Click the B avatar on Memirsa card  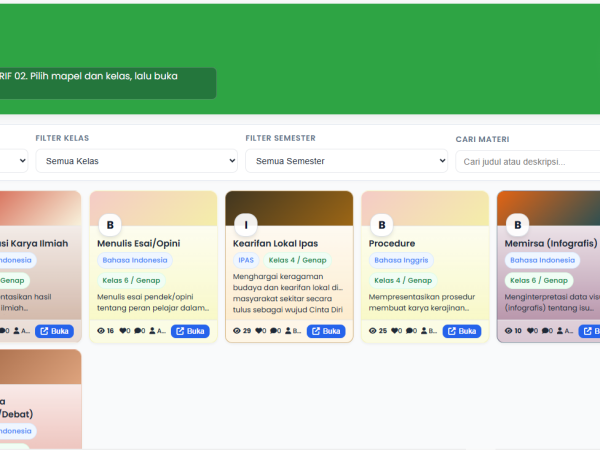point(518,225)
